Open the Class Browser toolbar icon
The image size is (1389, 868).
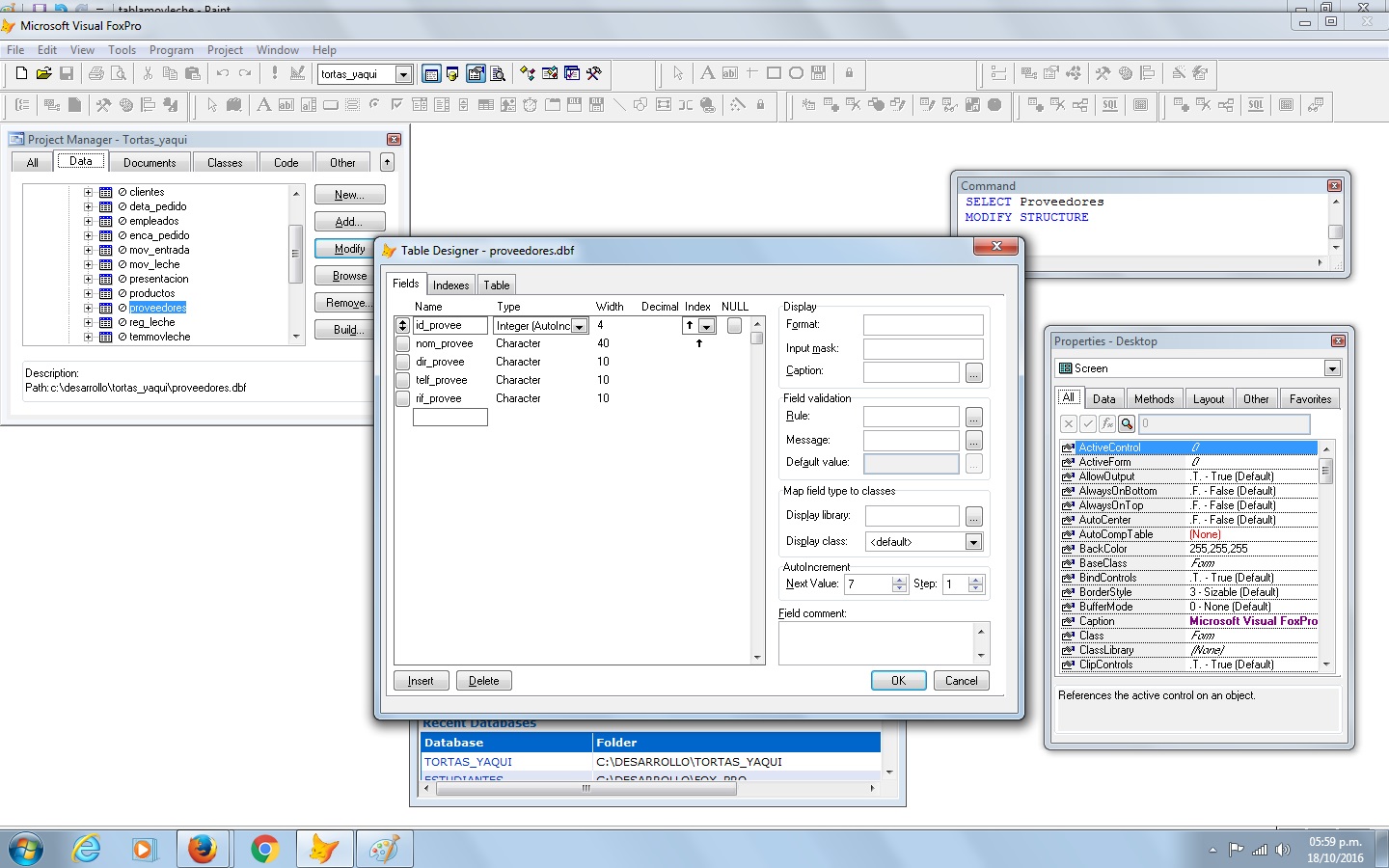click(527, 73)
